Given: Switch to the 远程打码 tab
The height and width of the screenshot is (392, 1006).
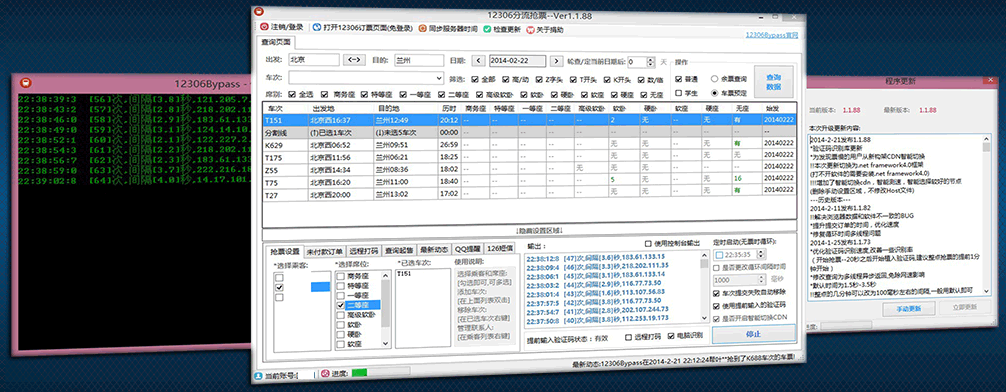Looking at the screenshot, I should pos(364,250).
